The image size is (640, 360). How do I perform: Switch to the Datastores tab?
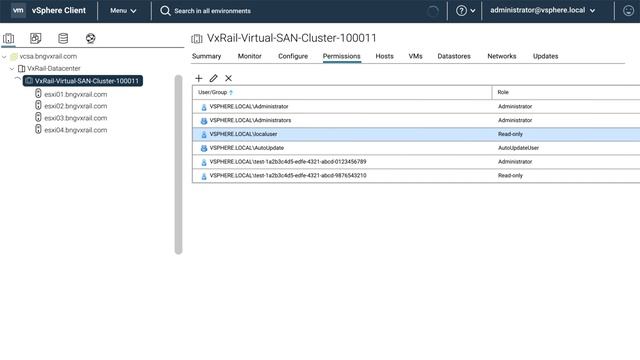(x=454, y=56)
